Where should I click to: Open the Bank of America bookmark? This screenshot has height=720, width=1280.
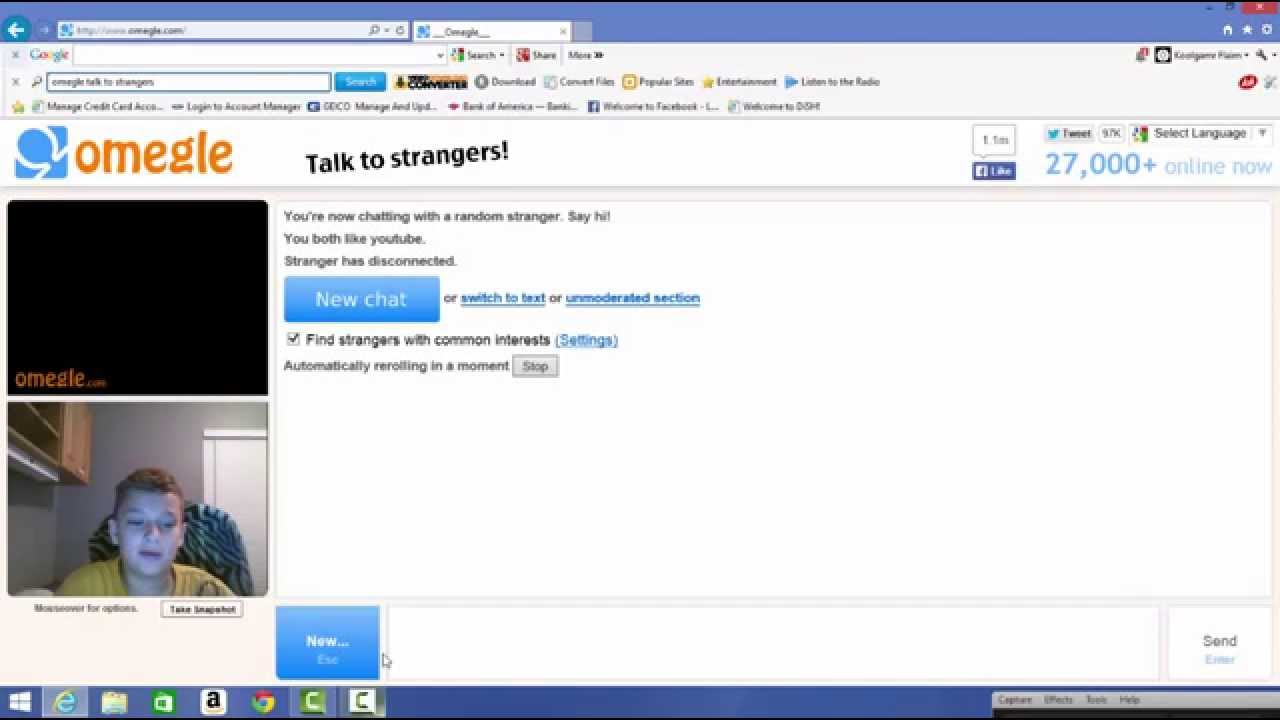pyautogui.click(x=513, y=106)
